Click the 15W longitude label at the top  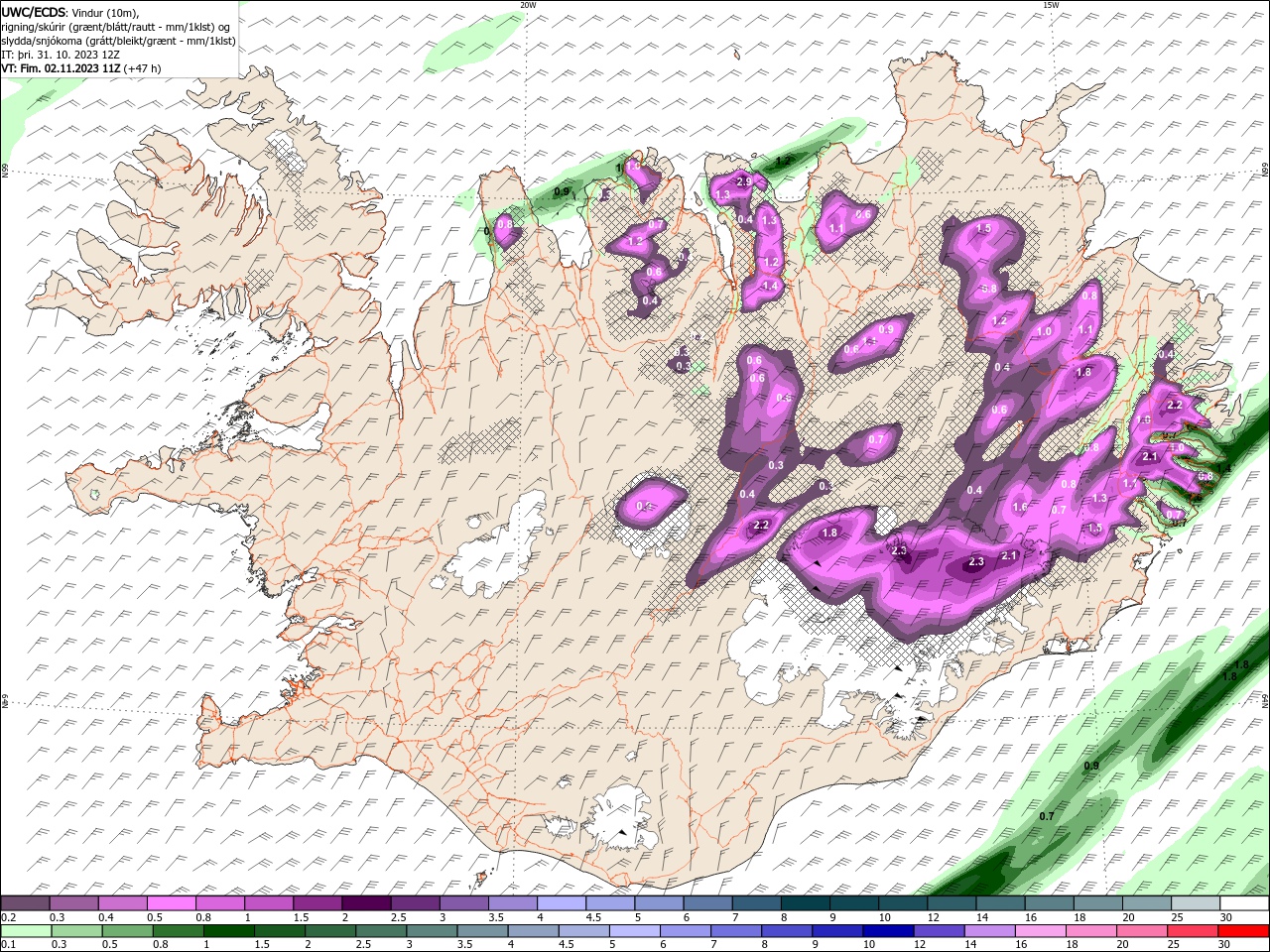click(1050, 5)
